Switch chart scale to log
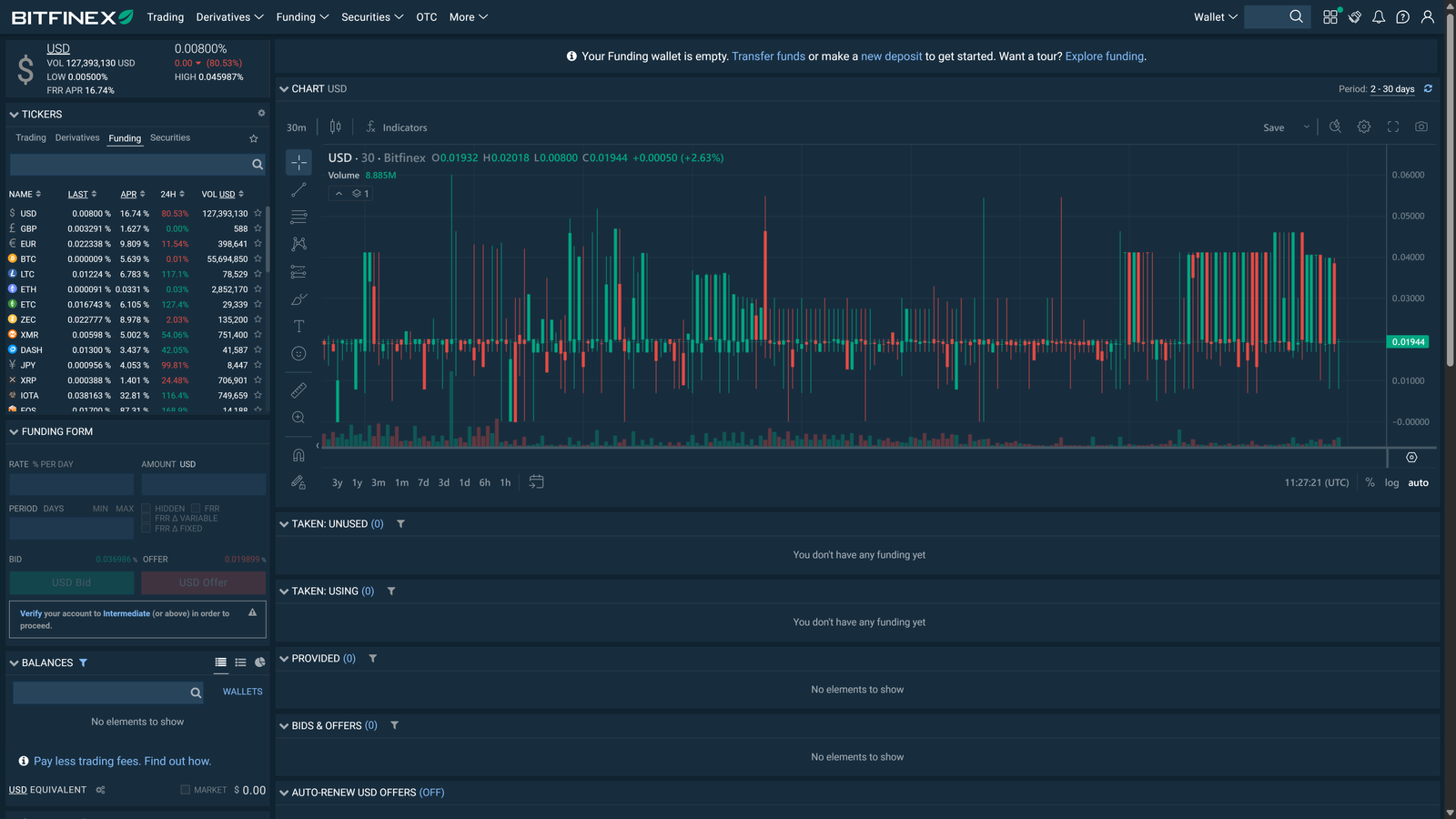This screenshot has height=819, width=1456. tap(1391, 482)
